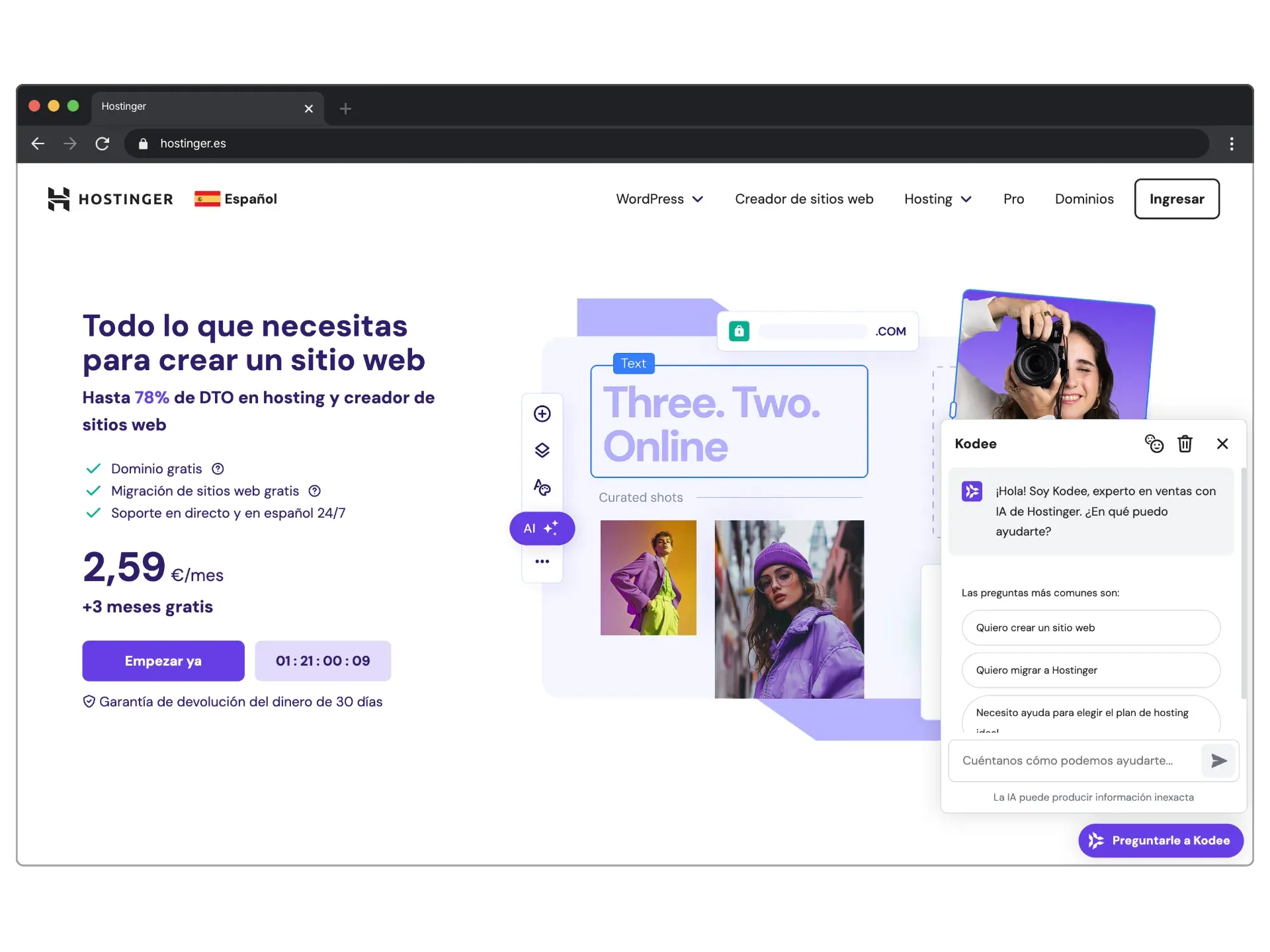Screen dimensions: 1270x952
Task: Click the .COM domain search field
Action: pyautogui.click(x=818, y=331)
